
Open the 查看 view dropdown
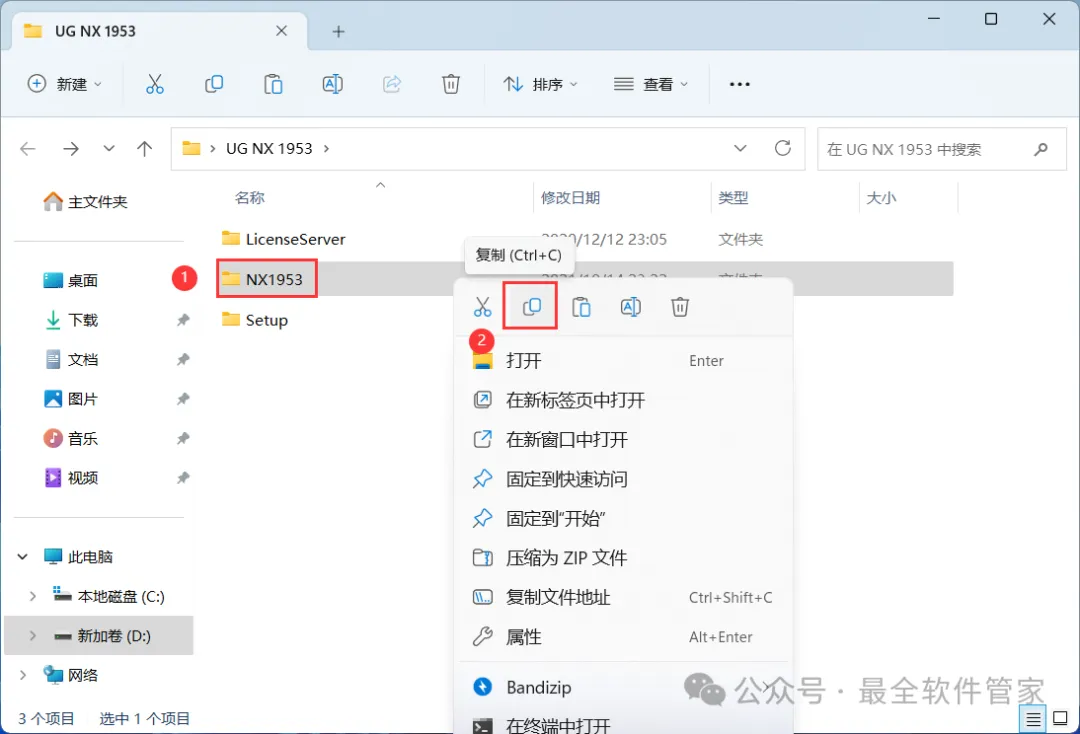click(651, 84)
